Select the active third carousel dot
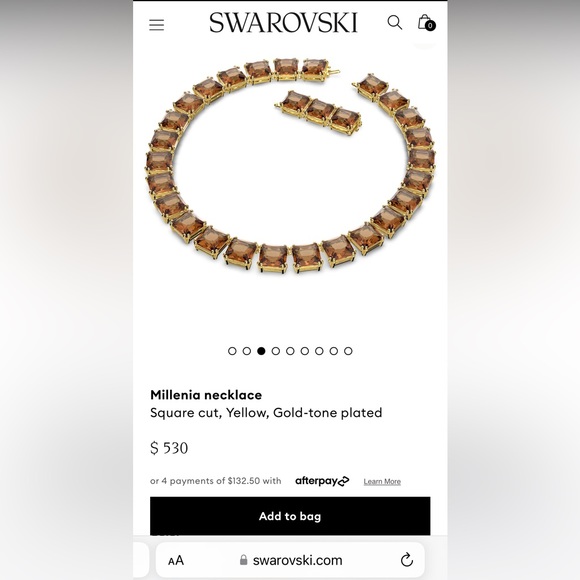The image size is (580, 580). point(261,351)
